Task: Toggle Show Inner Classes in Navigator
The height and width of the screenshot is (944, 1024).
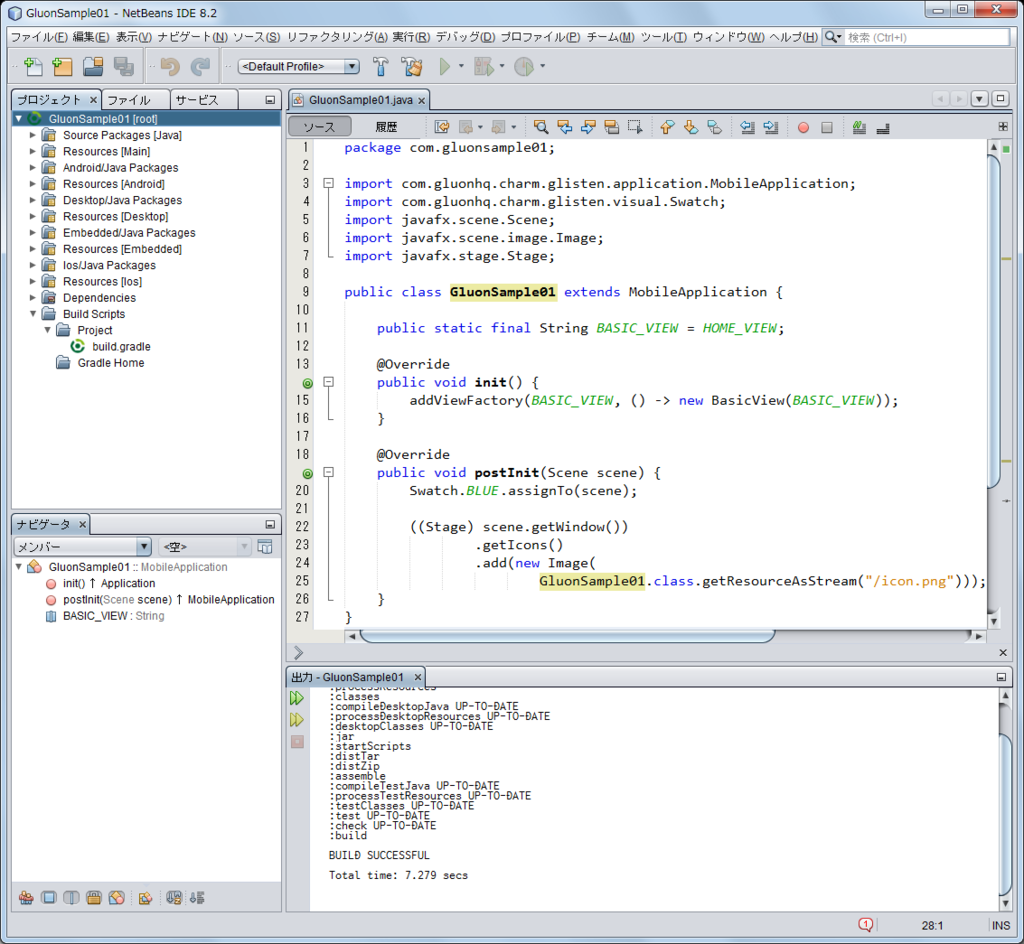Action: click(116, 898)
